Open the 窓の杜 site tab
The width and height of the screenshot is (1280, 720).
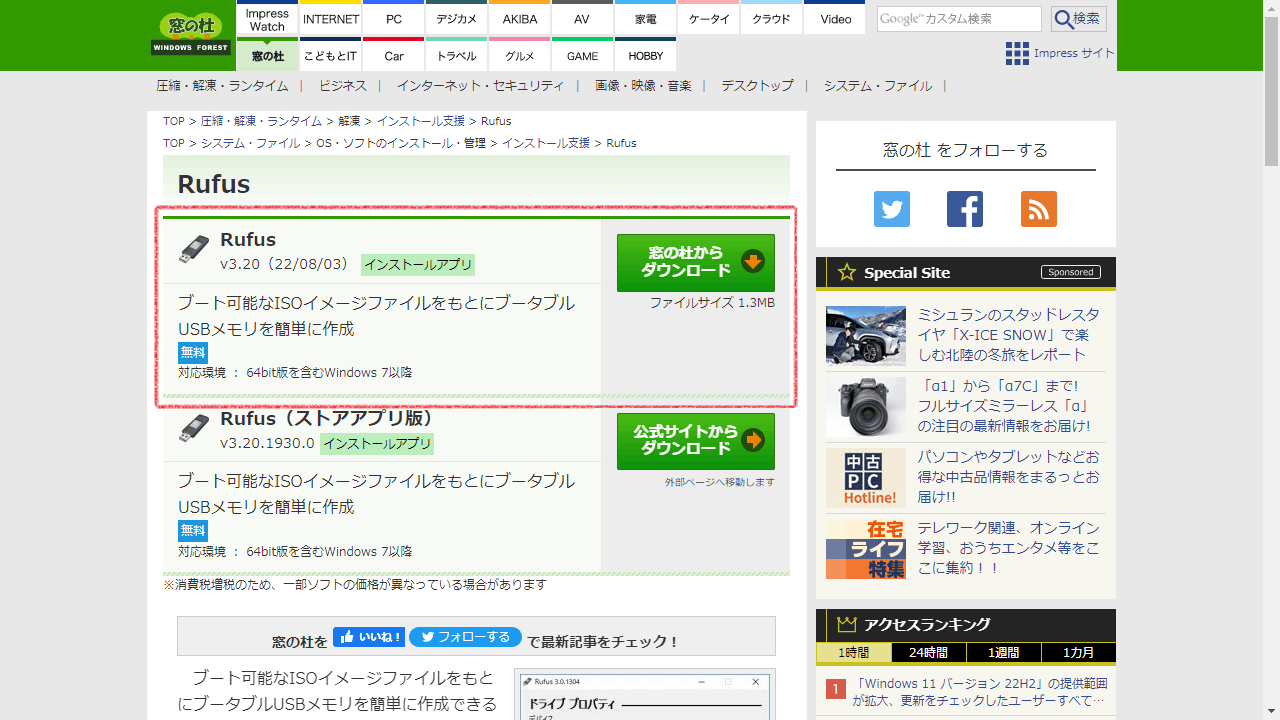[267, 55]
